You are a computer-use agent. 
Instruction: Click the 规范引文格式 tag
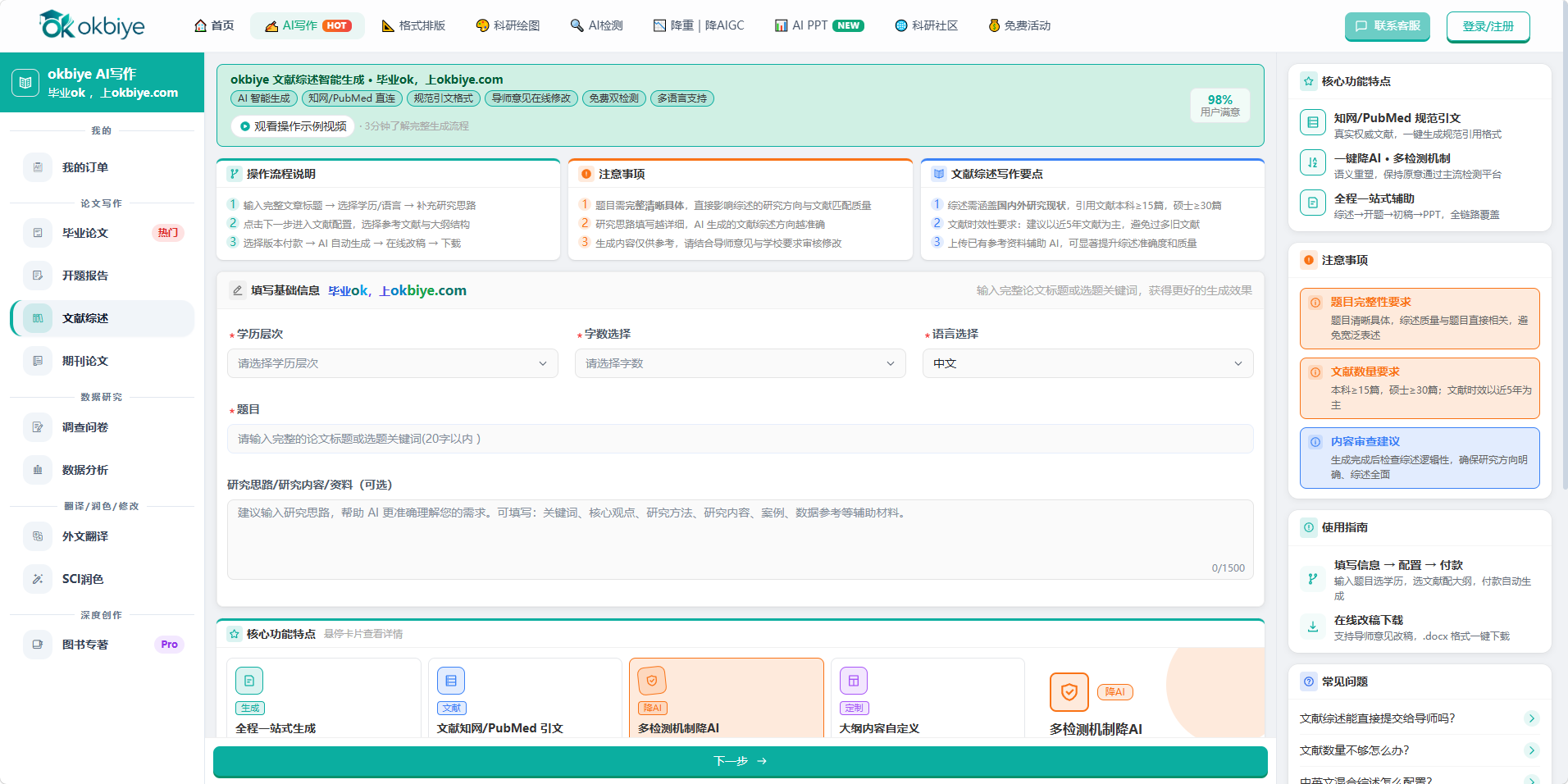pyautogui.click(x=443, y=98)
